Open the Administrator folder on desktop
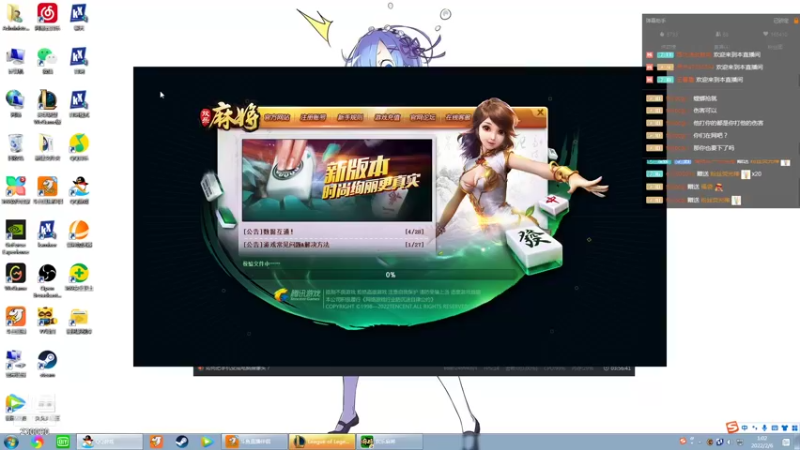This screenshot has width=800, height=450. tap(15, 14)
